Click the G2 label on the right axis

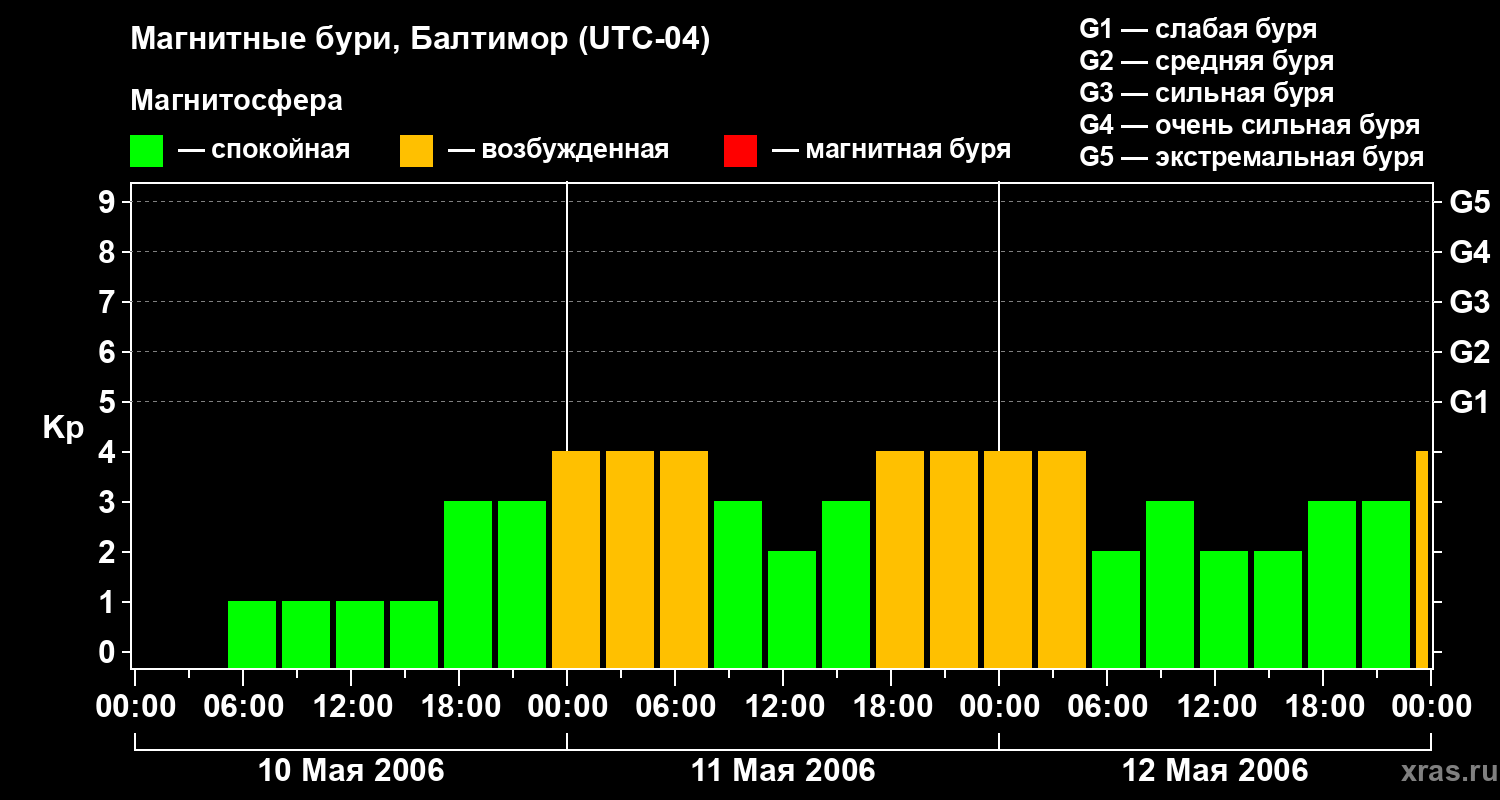click(1470, 352)
